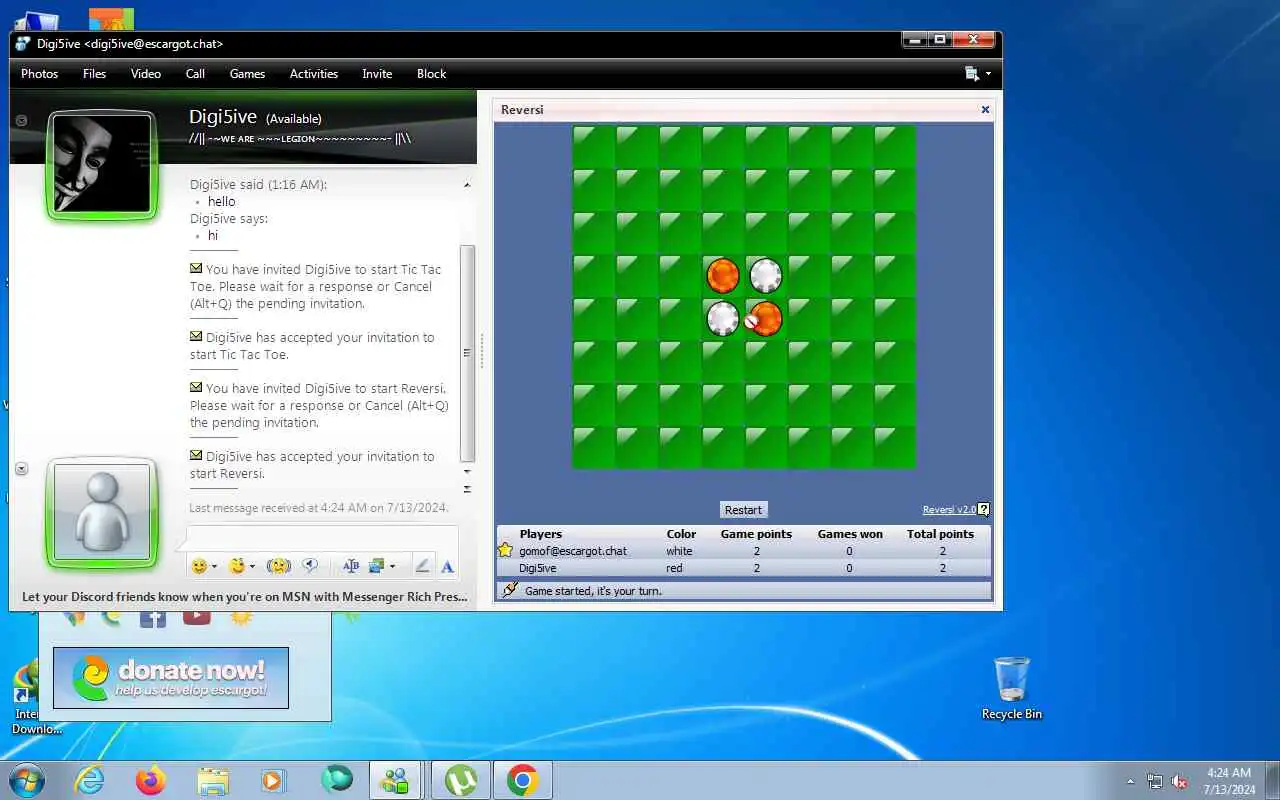Screen dimensions: 1280x800
Task: Click the turn status icon in Reversi
Action: pyautogui.click(x=510, y=590)
